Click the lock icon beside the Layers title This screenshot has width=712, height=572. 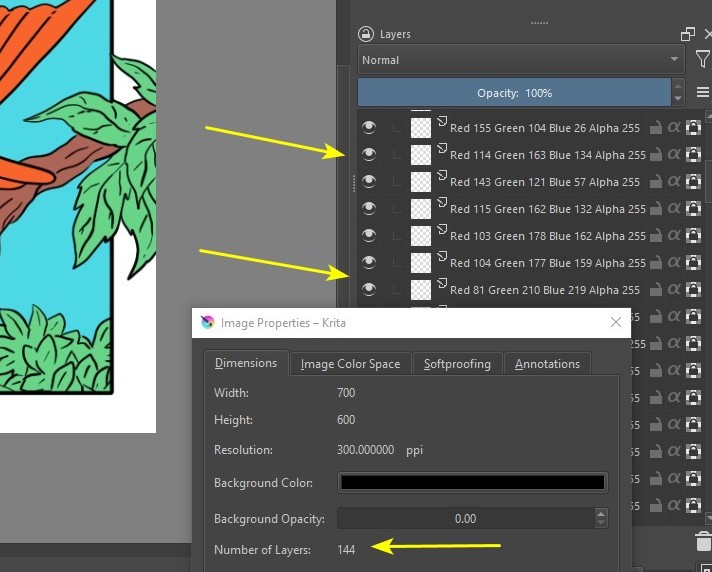366,34
